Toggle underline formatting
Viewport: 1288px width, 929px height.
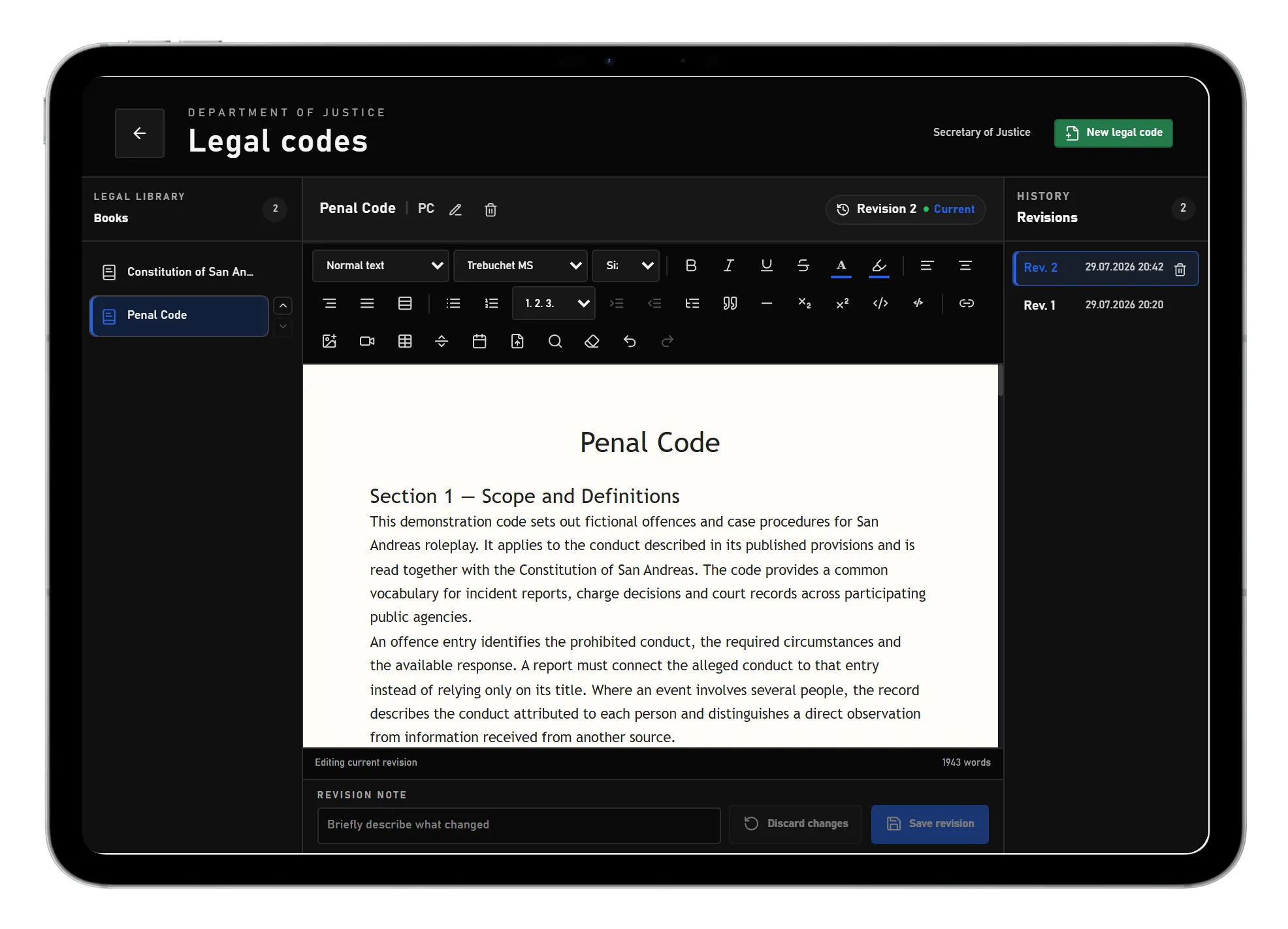767,265
